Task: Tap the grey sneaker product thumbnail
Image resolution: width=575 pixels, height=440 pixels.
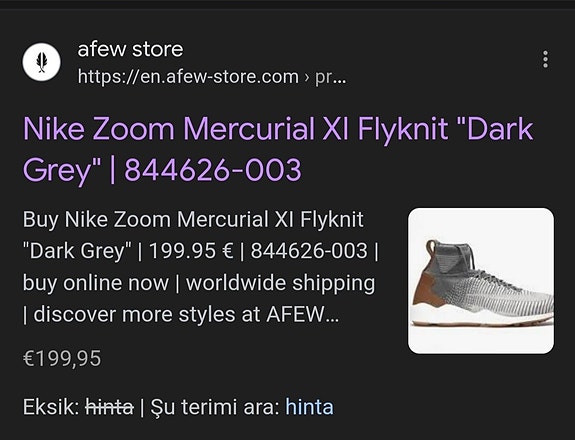Action: (481, 281)
